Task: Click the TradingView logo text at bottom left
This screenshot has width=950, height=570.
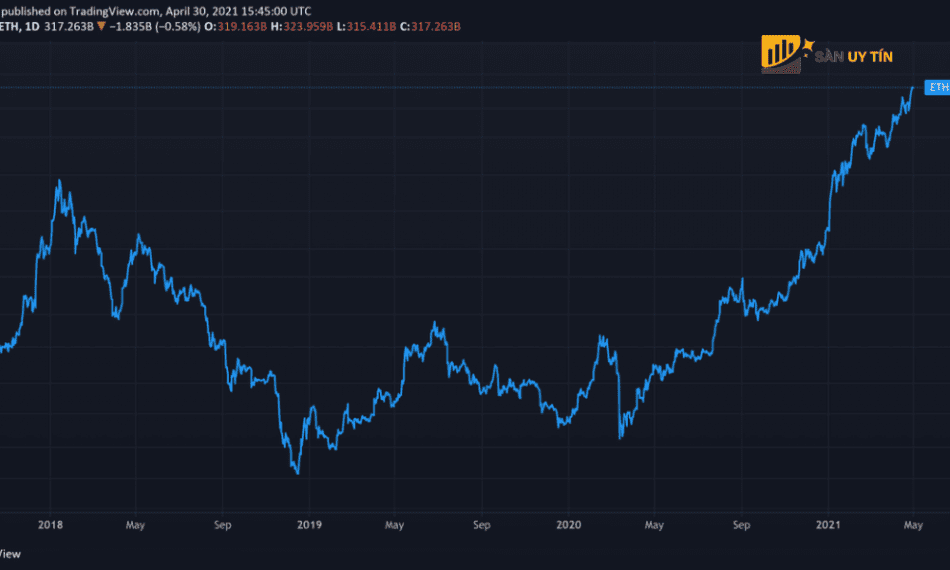Action: pyautogui.click(x=9, y=553)
